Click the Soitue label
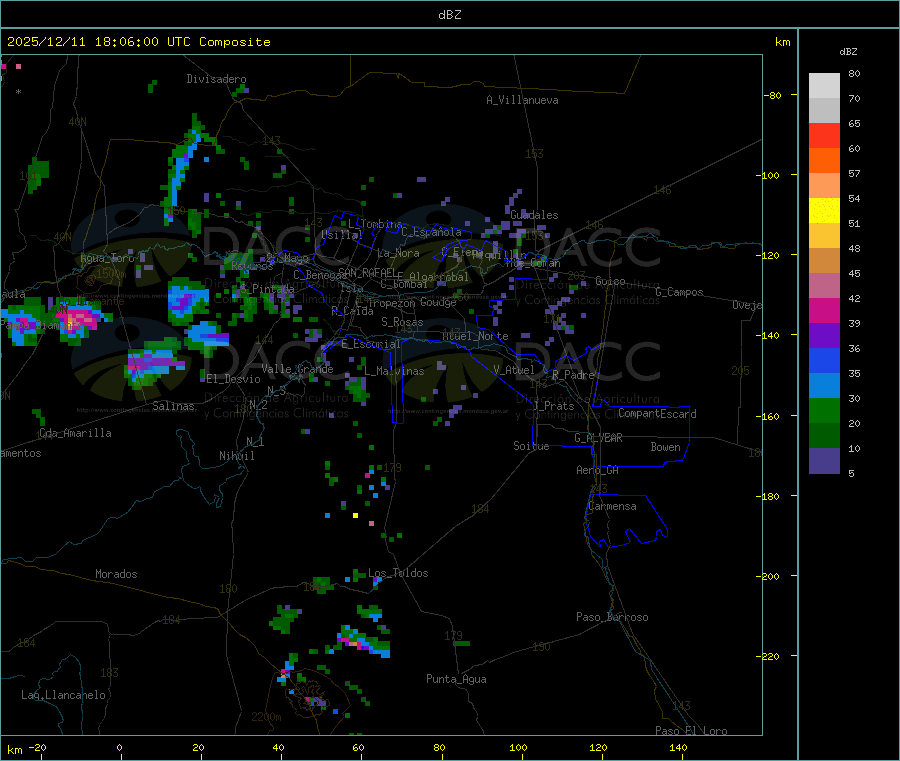Screen dimensions: 900x761 coord(531,446)
